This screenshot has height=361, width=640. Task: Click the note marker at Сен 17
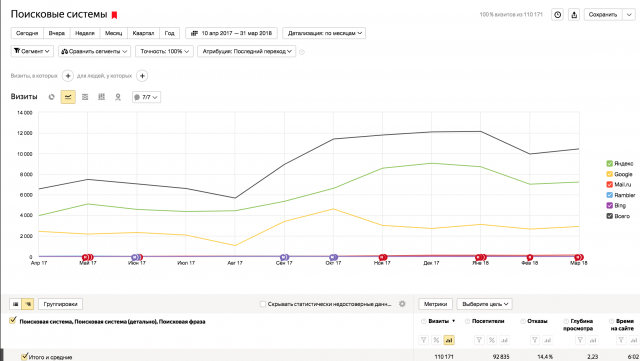(x=284, y=257)
